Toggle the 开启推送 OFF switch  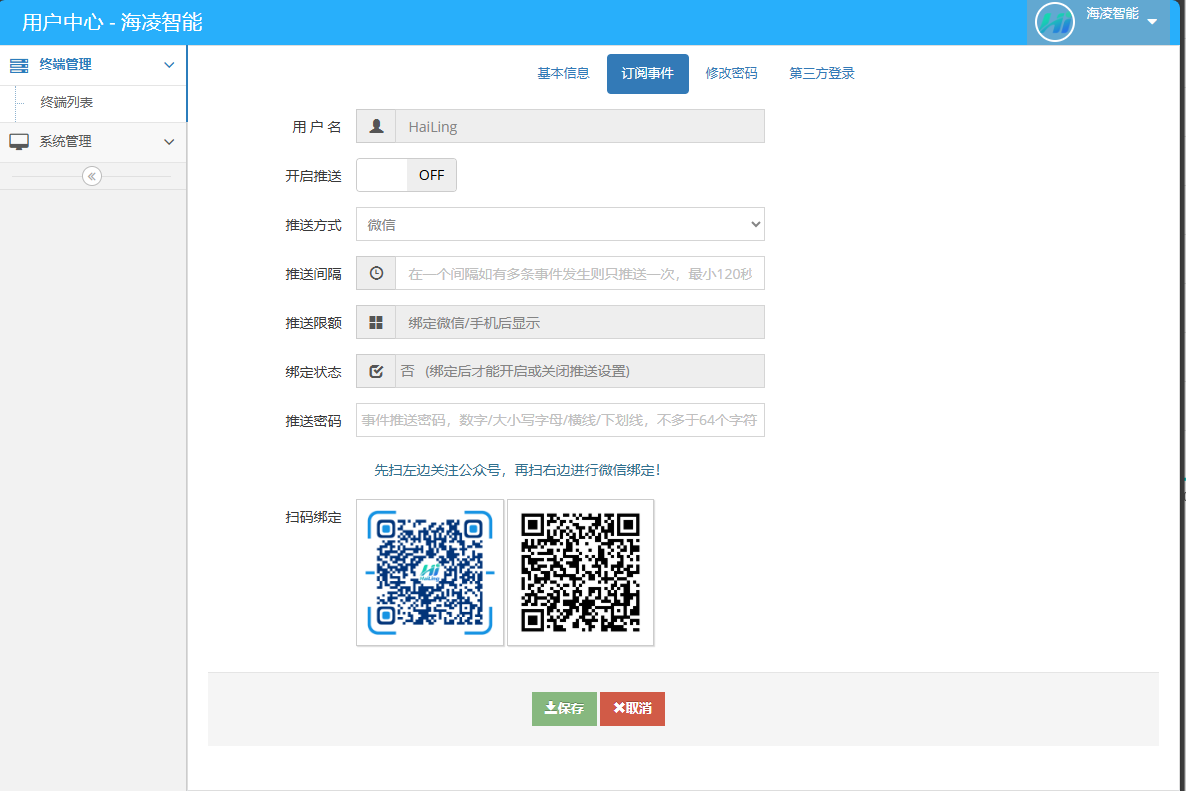pyautogui.click(x=406, y=175)
